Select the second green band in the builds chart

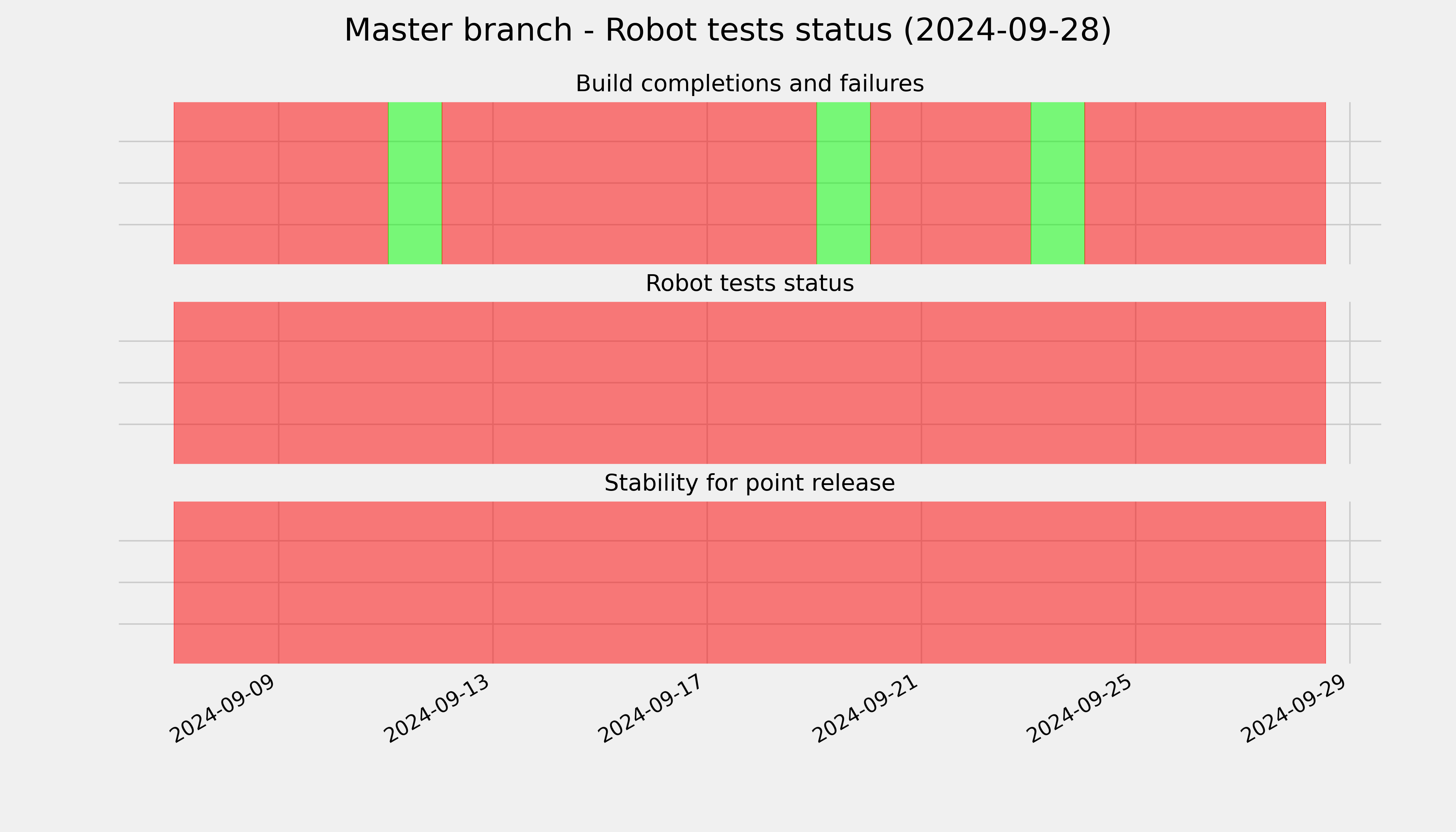pyautogui.click(x=843, y=183)
